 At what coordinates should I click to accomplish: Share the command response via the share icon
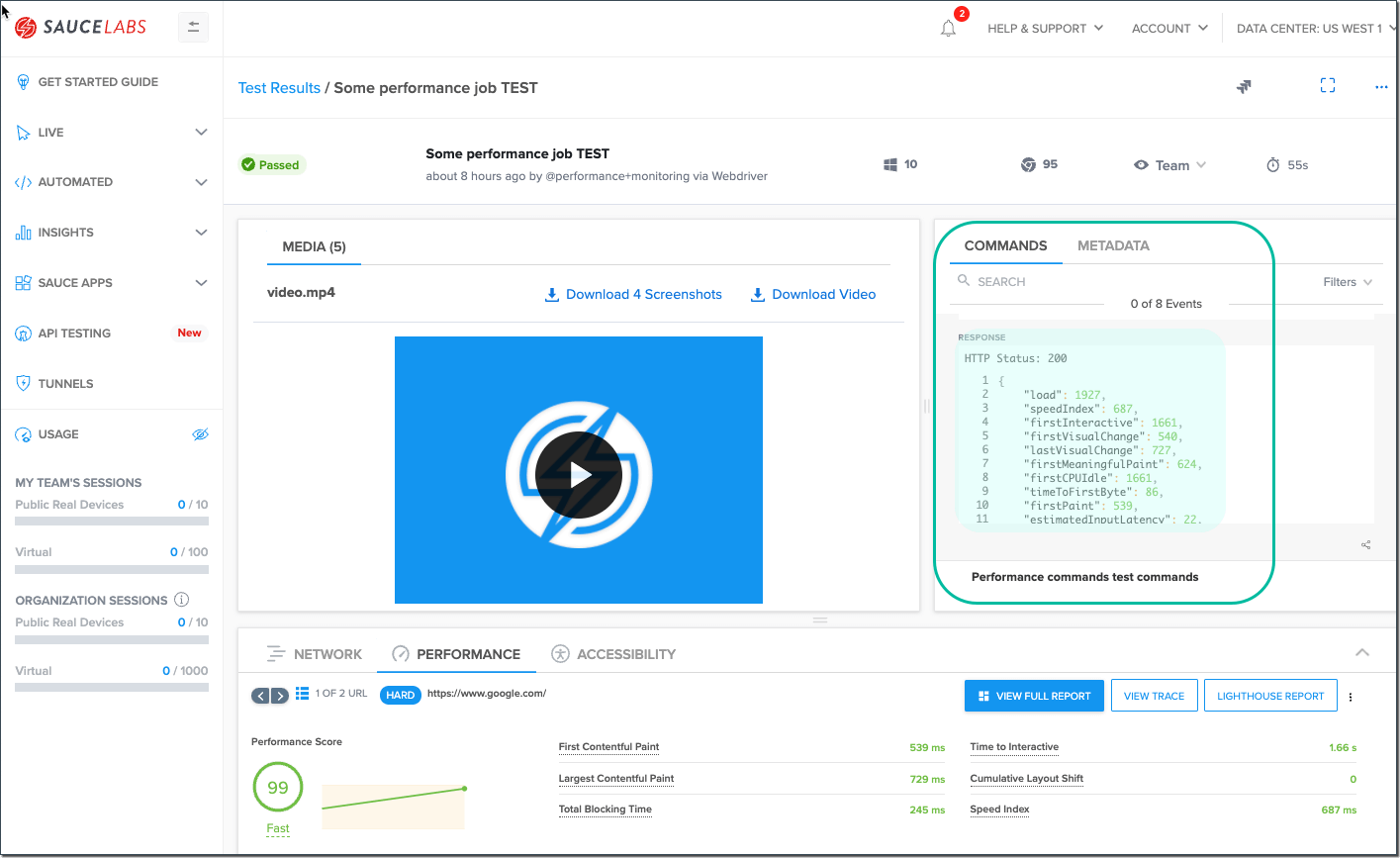pos(1365,544)
